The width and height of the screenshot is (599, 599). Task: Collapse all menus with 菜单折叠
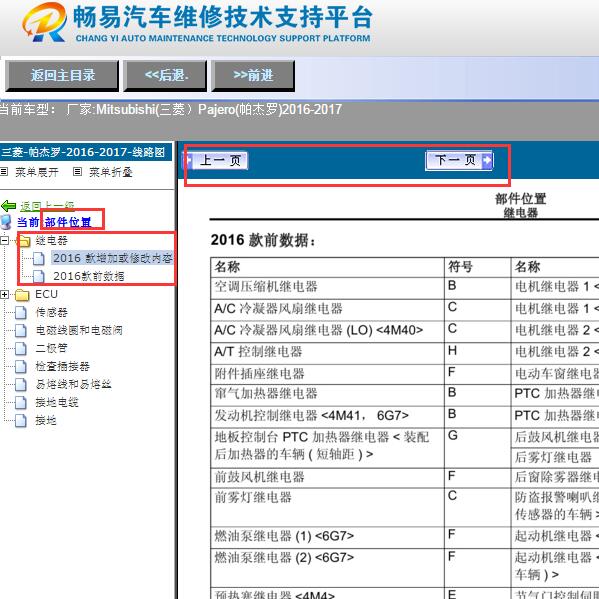tap(111, 172)
